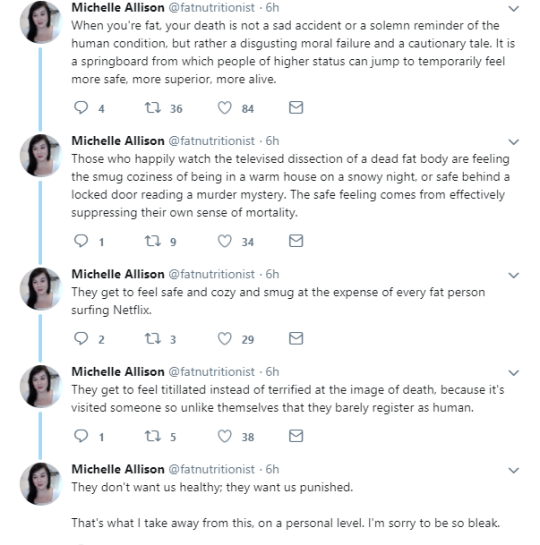Like the tweet with 34 likes
This screenshot has height=545, width=540.
pos(224,241)
